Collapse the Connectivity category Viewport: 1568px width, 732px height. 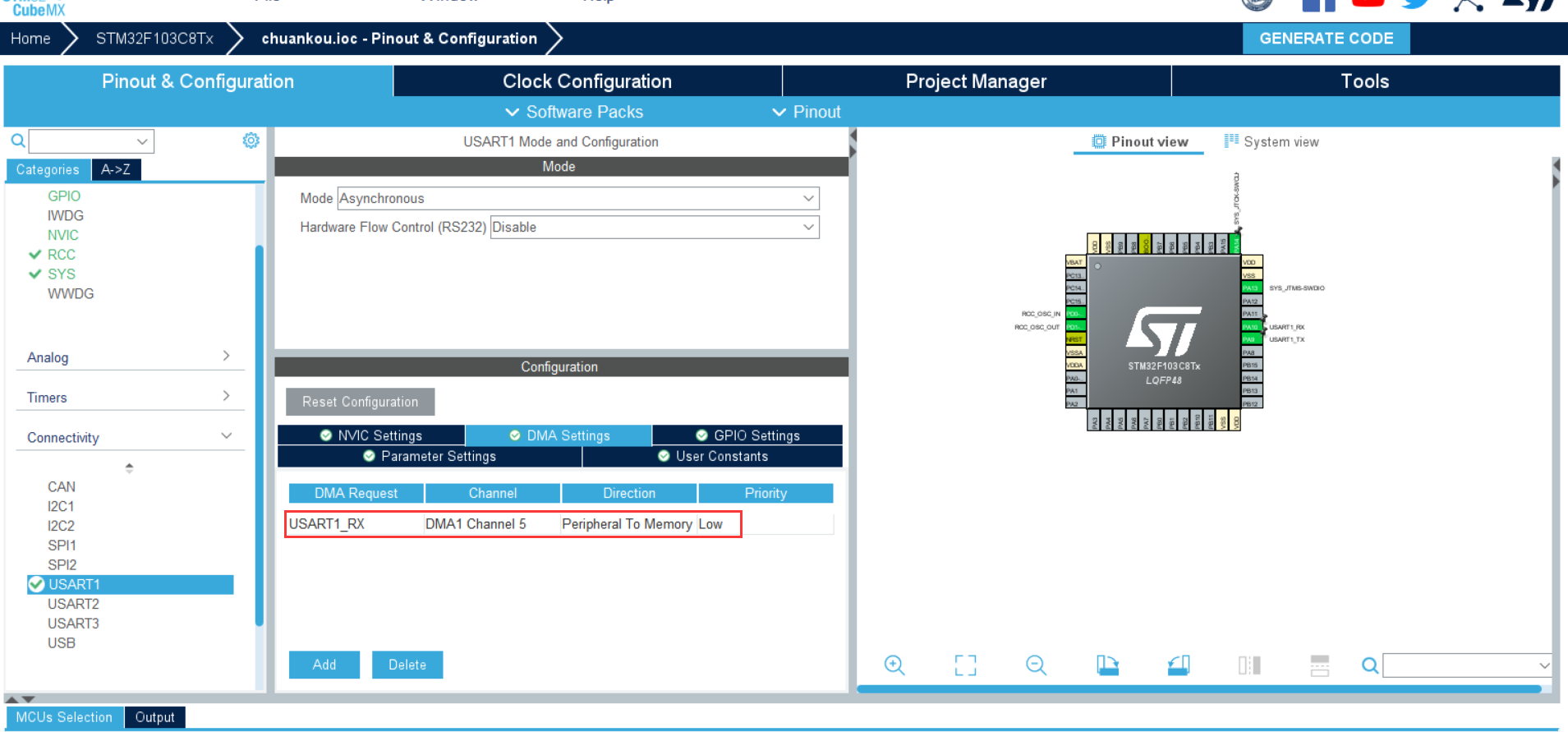[x=129, y=437]
